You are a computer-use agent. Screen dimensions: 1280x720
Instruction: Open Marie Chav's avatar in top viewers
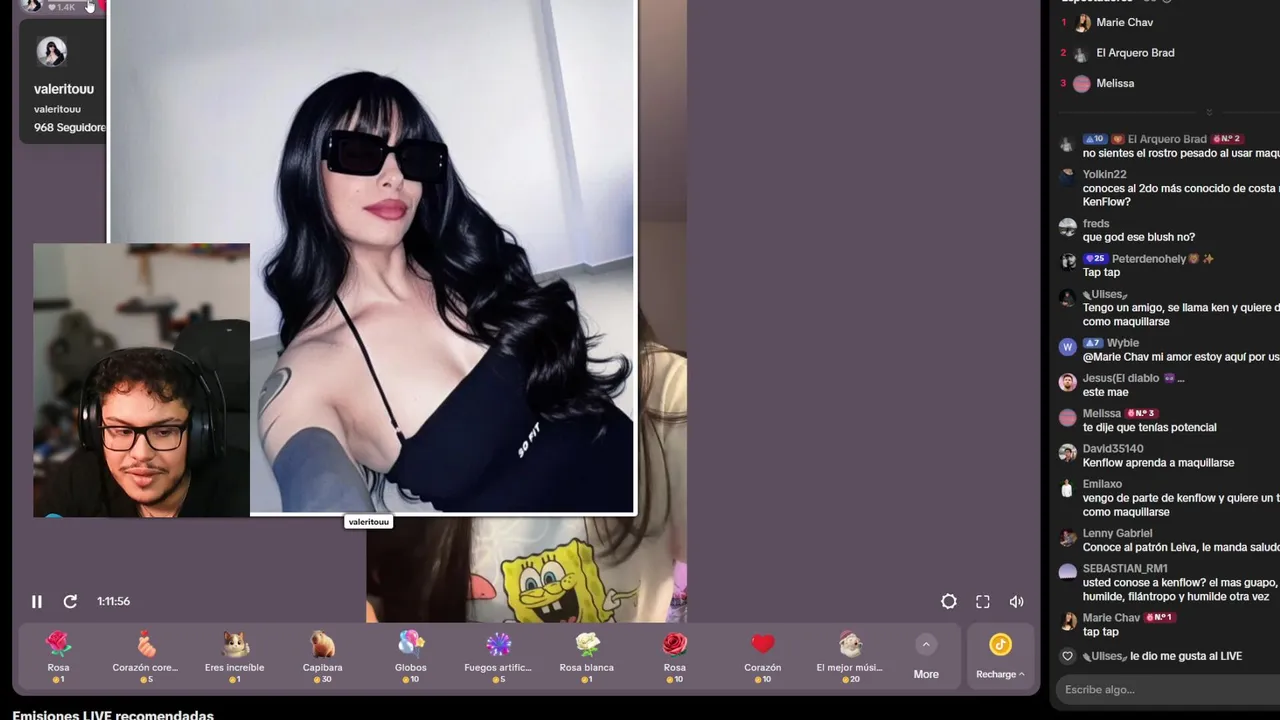pos(1082,23)
